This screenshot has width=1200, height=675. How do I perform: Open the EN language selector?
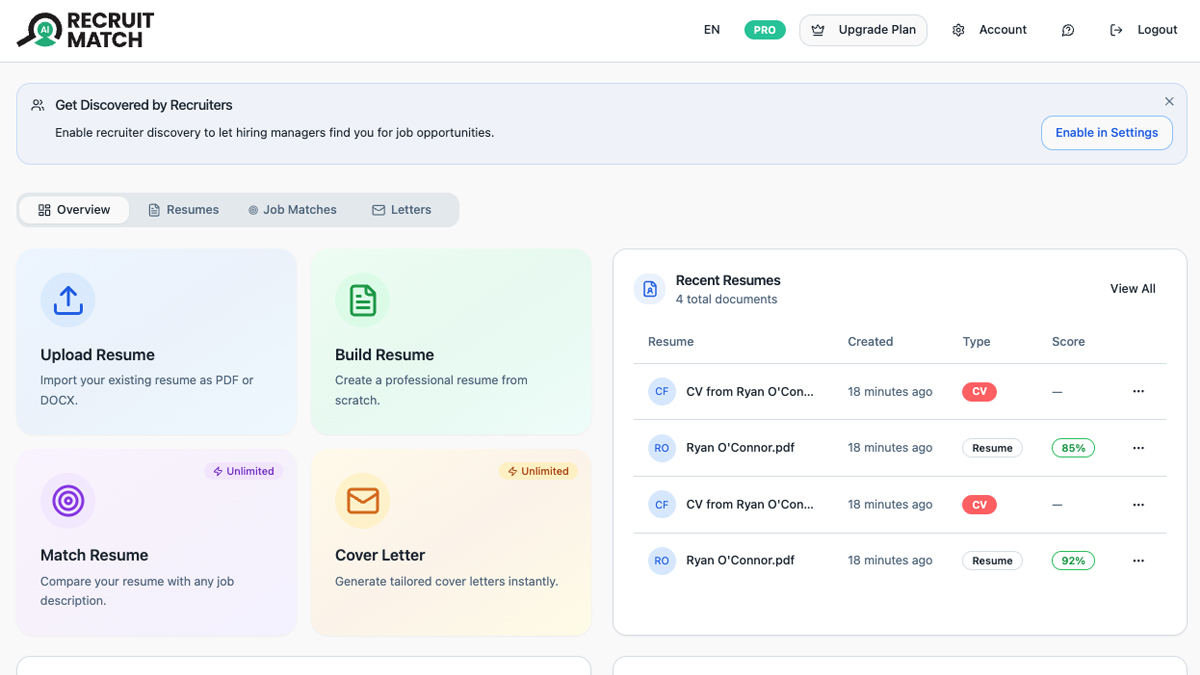[x=711, y=30]
